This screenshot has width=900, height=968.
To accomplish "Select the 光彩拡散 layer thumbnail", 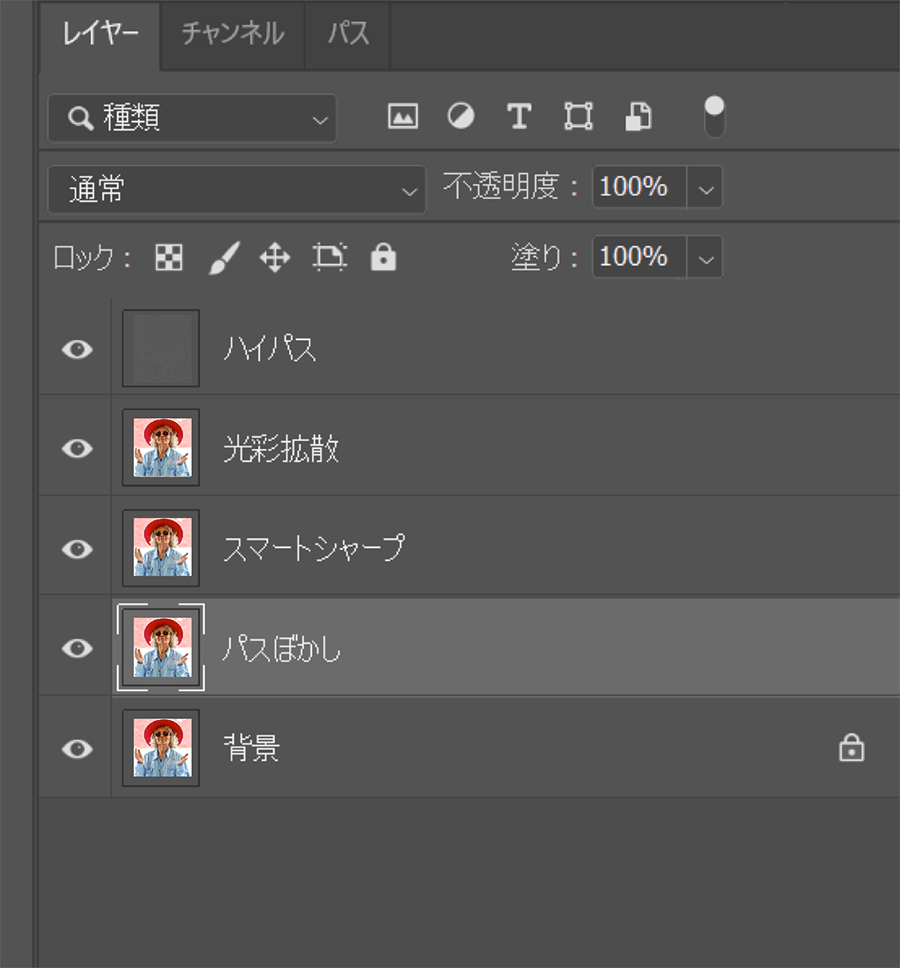I will coord(161,447).
